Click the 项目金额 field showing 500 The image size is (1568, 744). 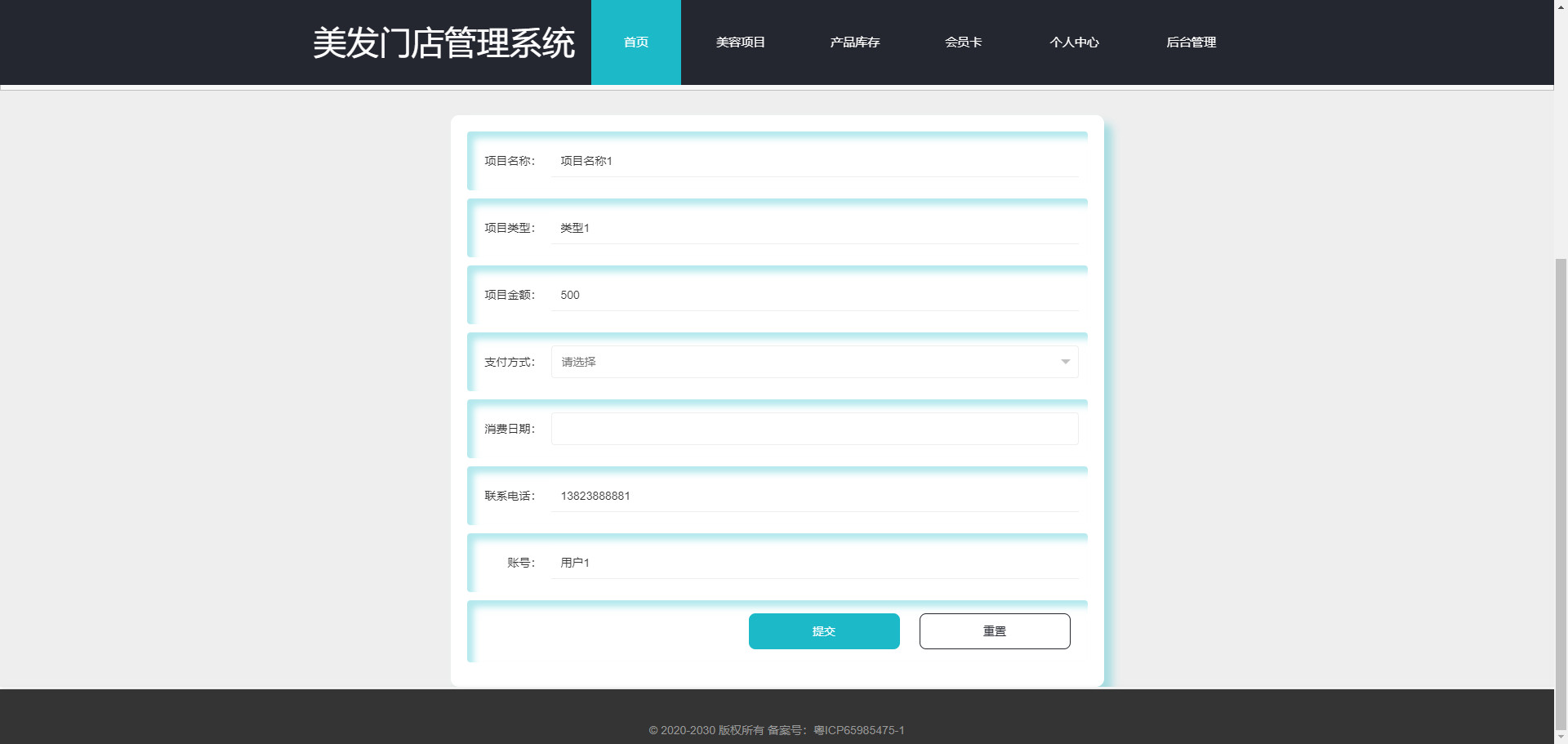pyautogui.click(x=814, y=295)
